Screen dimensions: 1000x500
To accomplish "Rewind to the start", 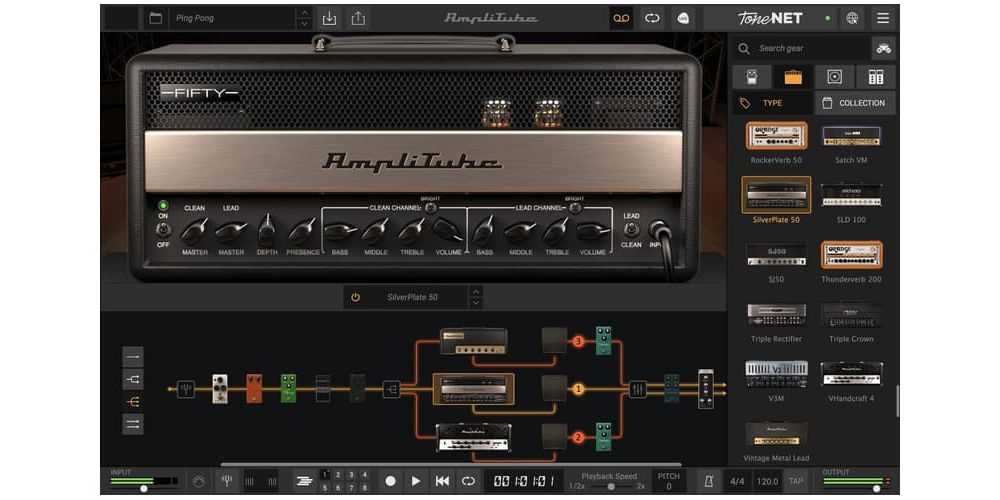I will pyautogui.click(x=442, y=481).
